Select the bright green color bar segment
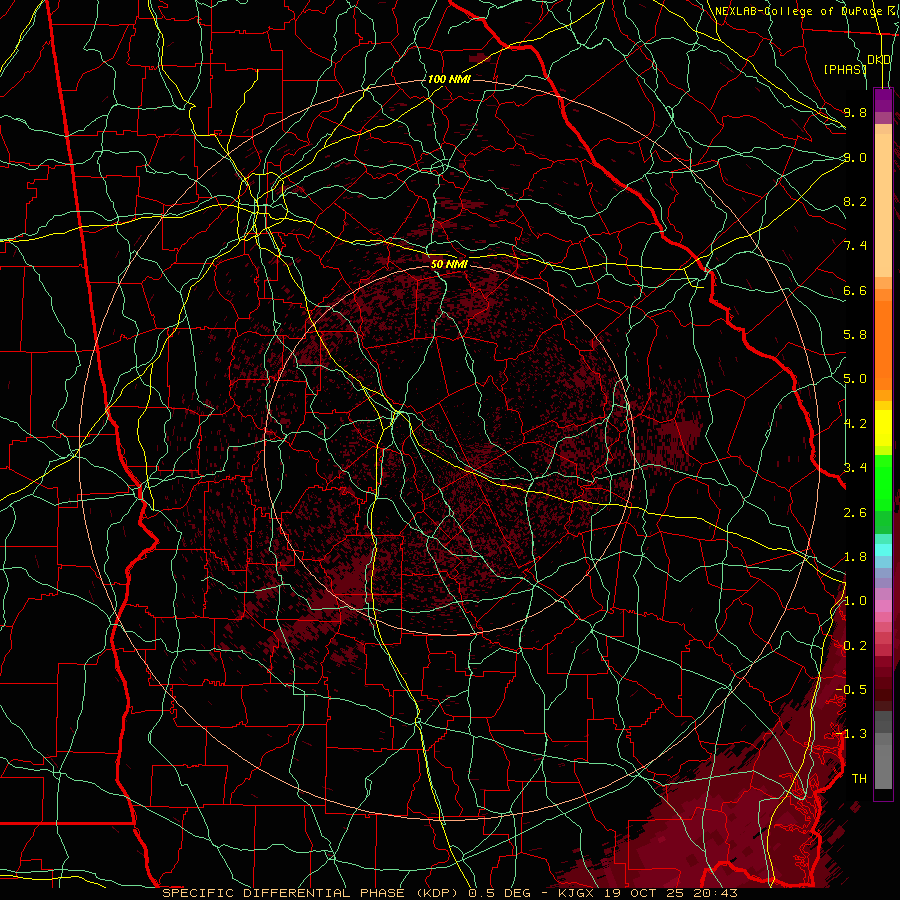The width and height of the screenshot is (900, 900). 883,482
